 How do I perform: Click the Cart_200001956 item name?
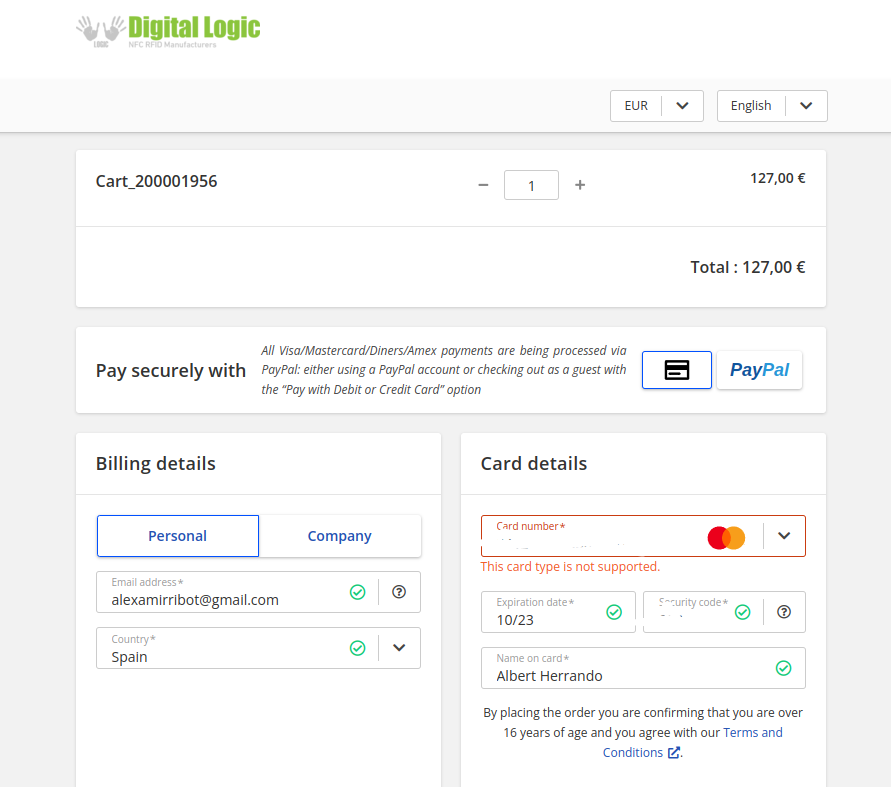click(x=156, y=181)
